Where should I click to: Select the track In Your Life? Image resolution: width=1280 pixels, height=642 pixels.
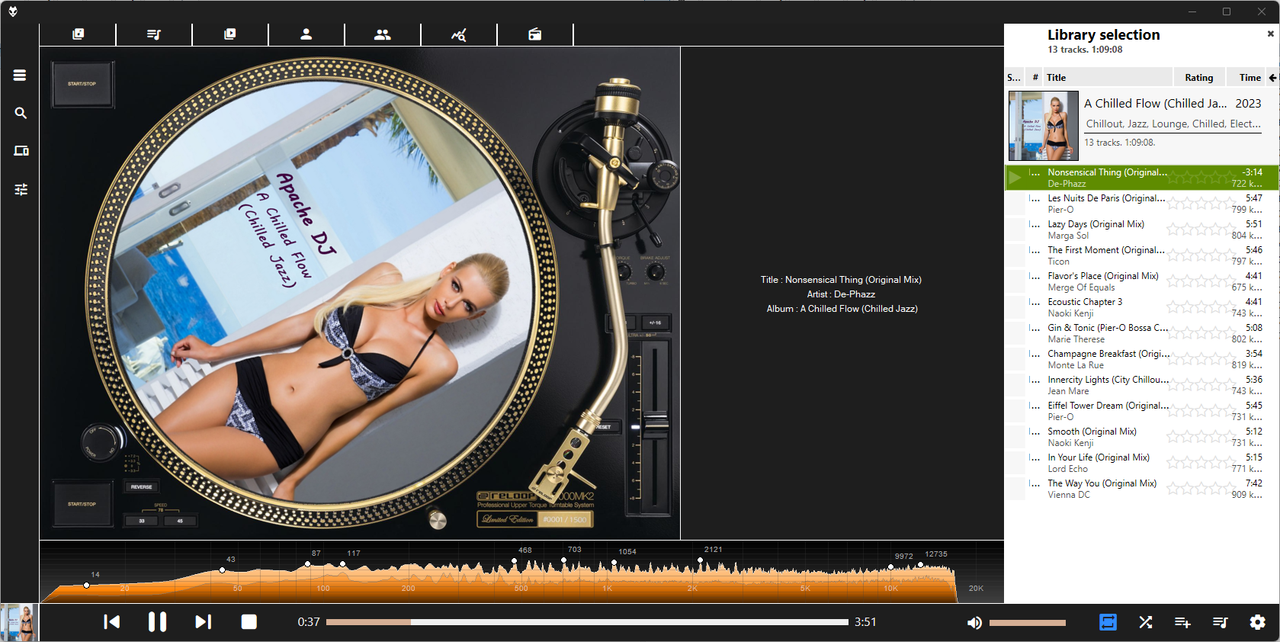click(x=1142, y=464)
